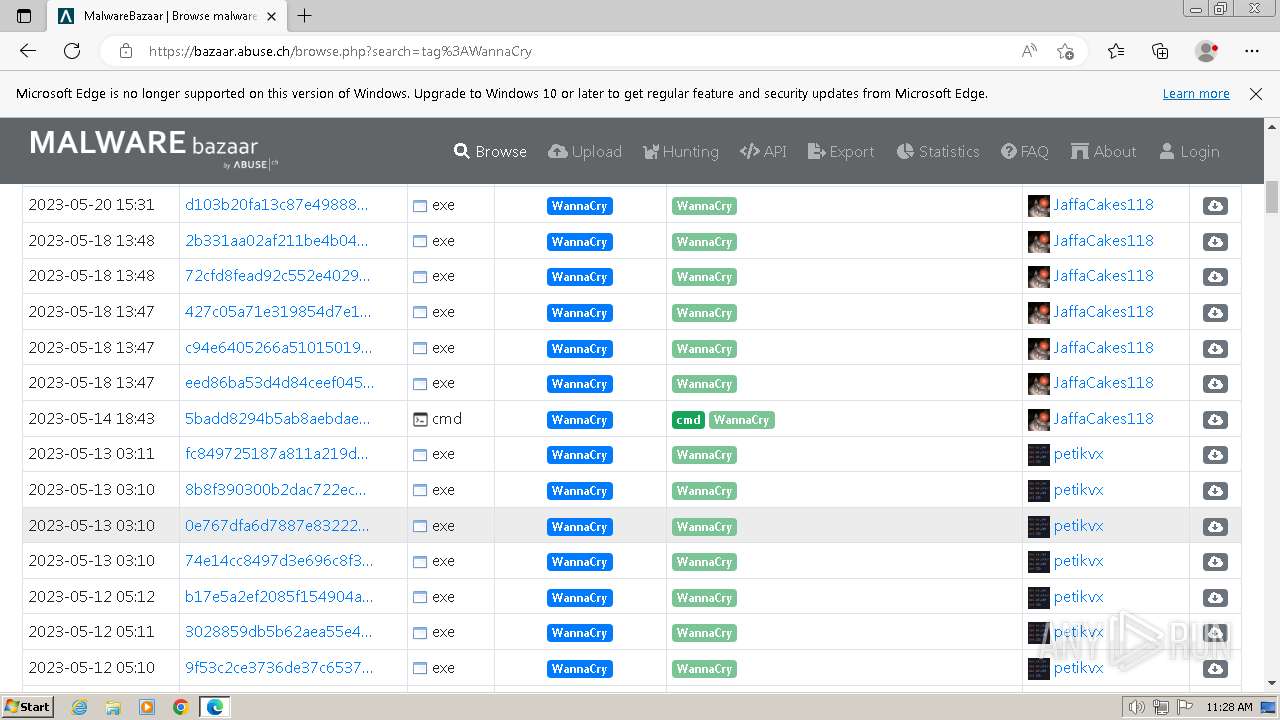The height and width of the screenshot is (720, 1280).
Task: Toggle Read aloud icon in address bar
Action: pos(1029,51)
